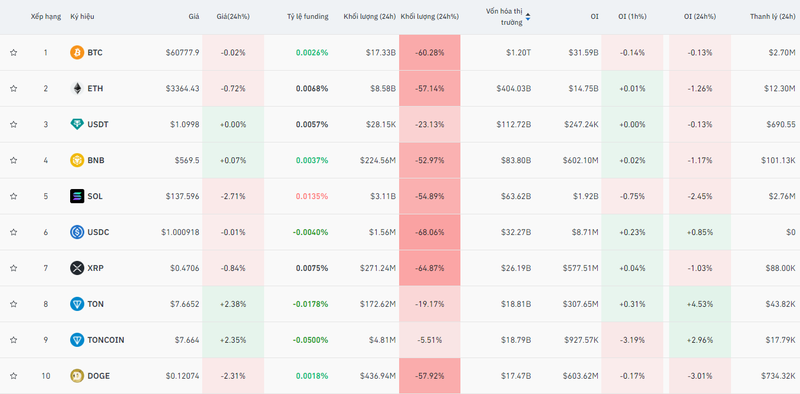Click the Solana logo icon
This screenshot has width=800, height=394.
point(77,196)
